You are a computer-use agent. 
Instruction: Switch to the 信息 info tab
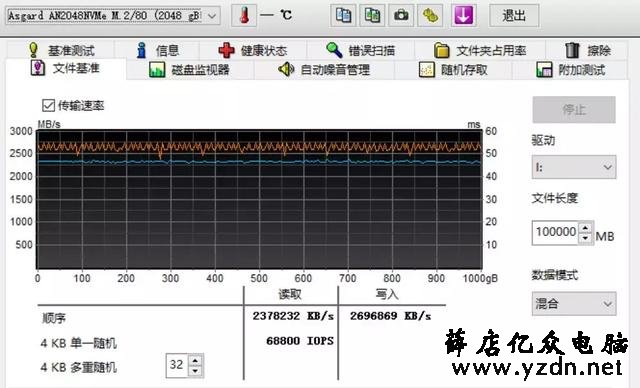click(x=157, y=50)
